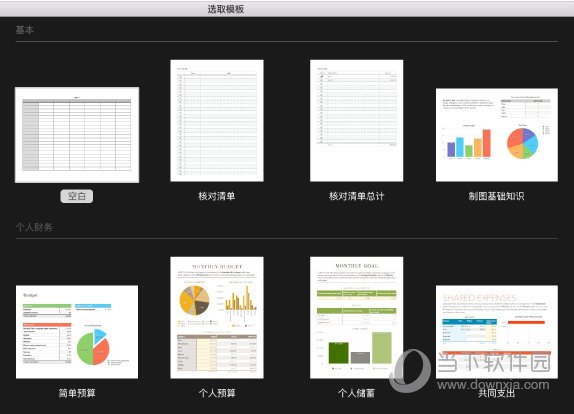Click the 个人储蓄 label text

click(357, 393)
